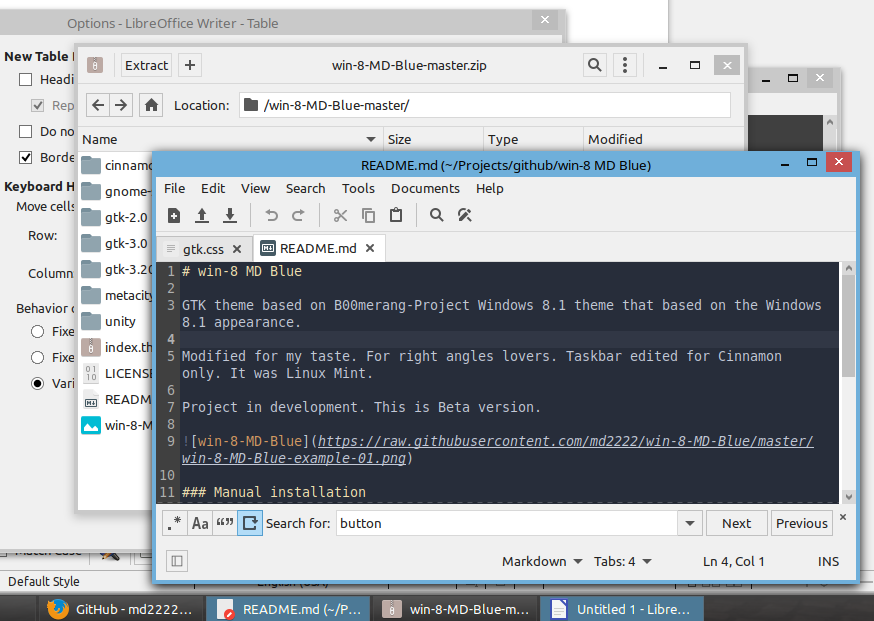Open find with the magnifier toolbar icon

point(436,215)
